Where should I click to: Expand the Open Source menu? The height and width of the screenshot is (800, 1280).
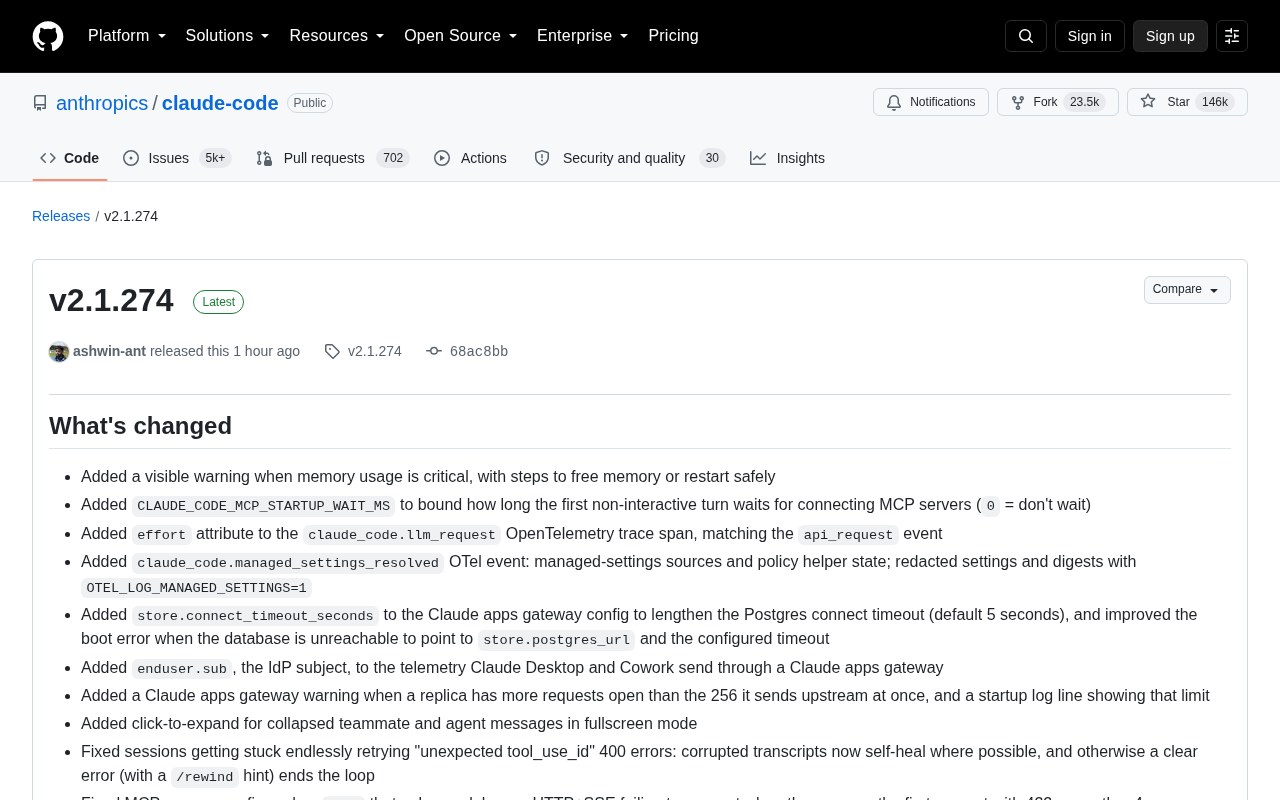461,36
